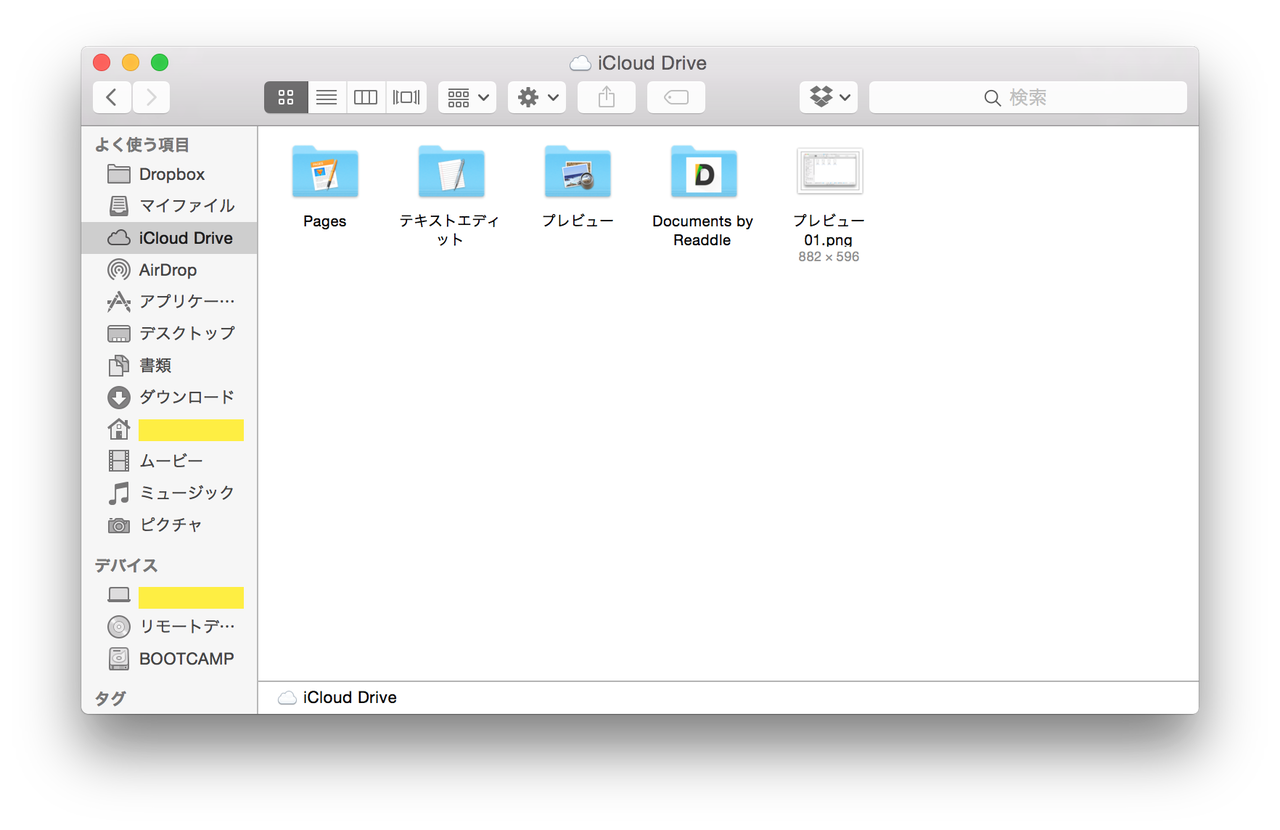This screenshot has height=830, width=1280.
Task: Click the iCloud Drive window title icon
Action: click(579, 63)
